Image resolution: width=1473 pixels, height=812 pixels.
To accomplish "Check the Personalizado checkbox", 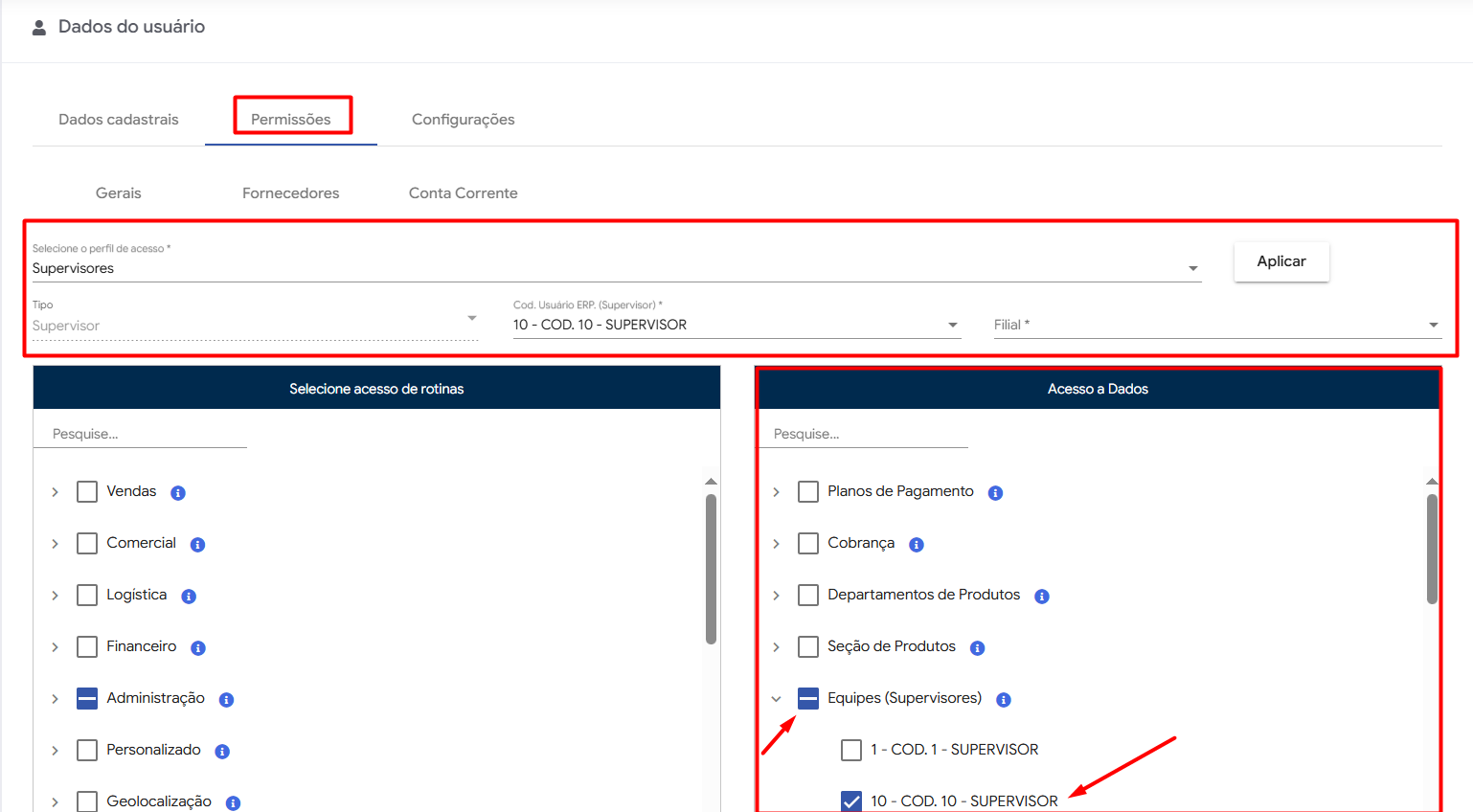I will click(87, 751).
